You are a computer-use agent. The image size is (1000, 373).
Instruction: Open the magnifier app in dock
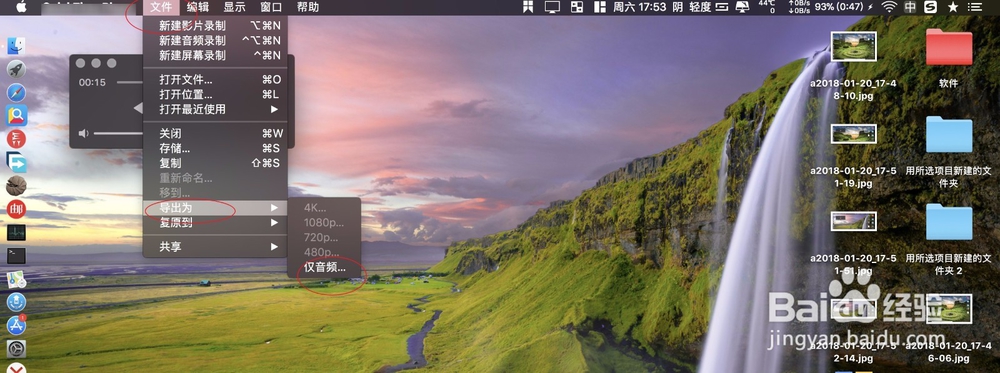click(x=16, y=116)
